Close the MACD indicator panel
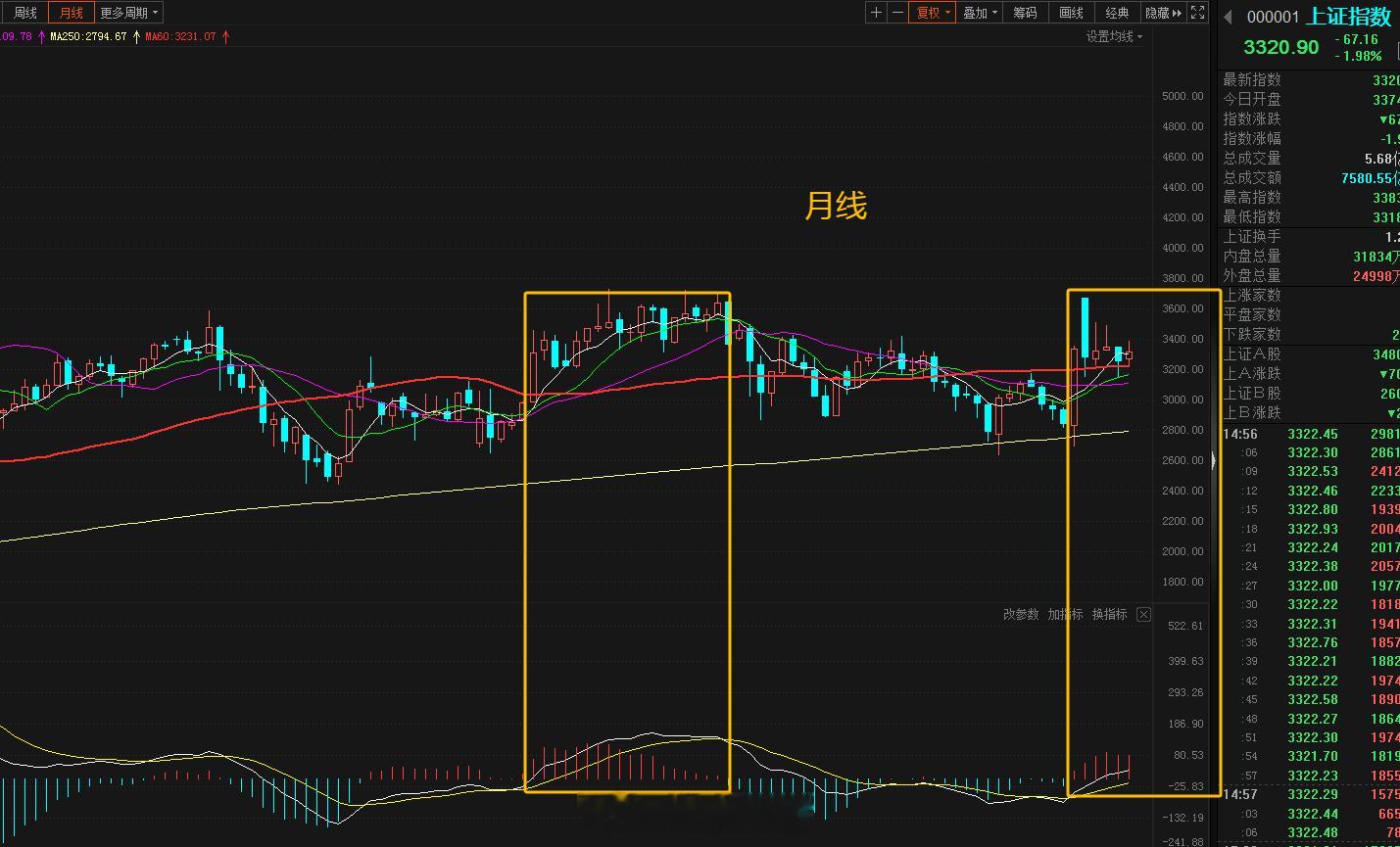The image size is (1400, 847). pos(1143,615)
